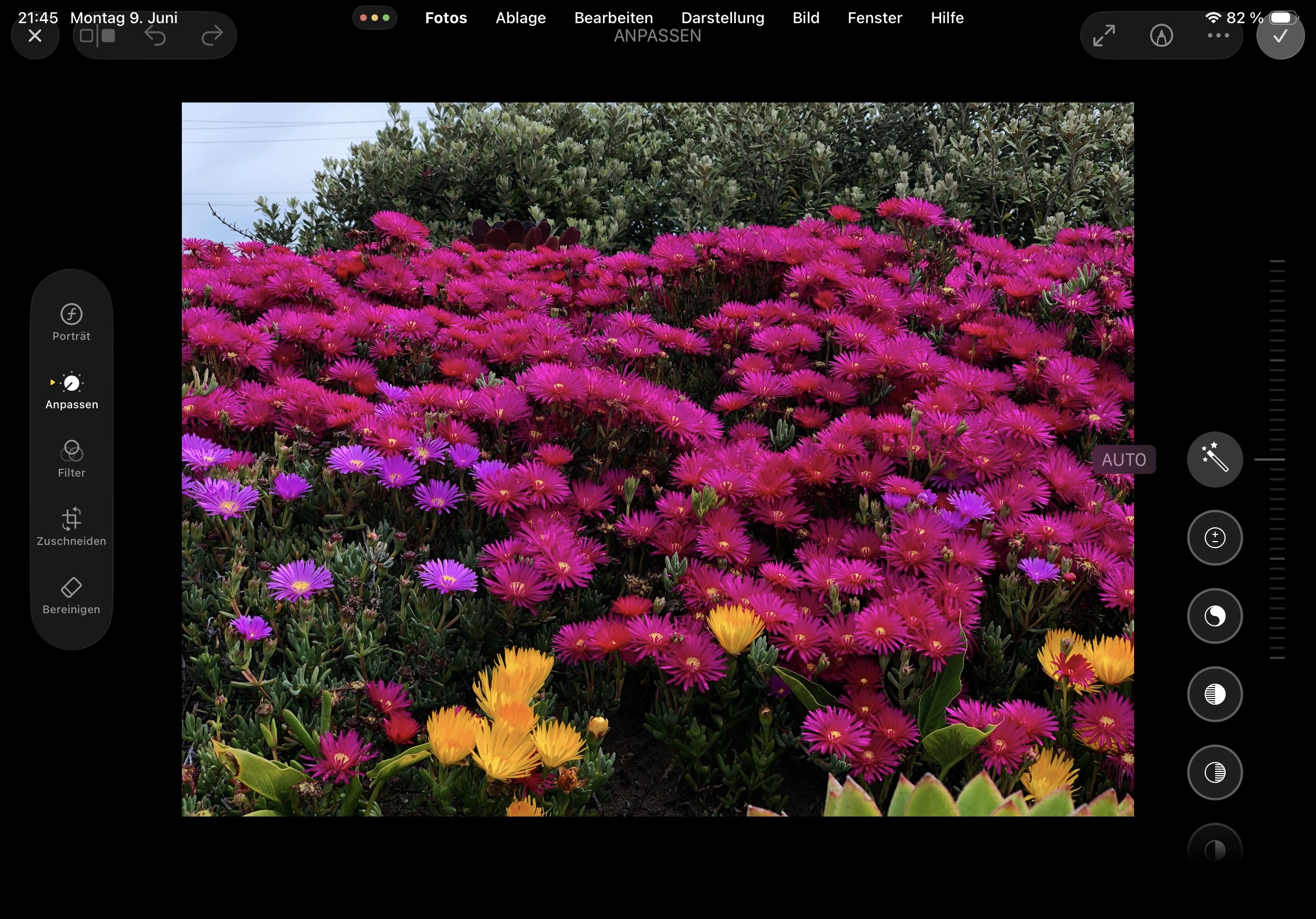Click the ANPASSEN title text

[x=657, y=36]
